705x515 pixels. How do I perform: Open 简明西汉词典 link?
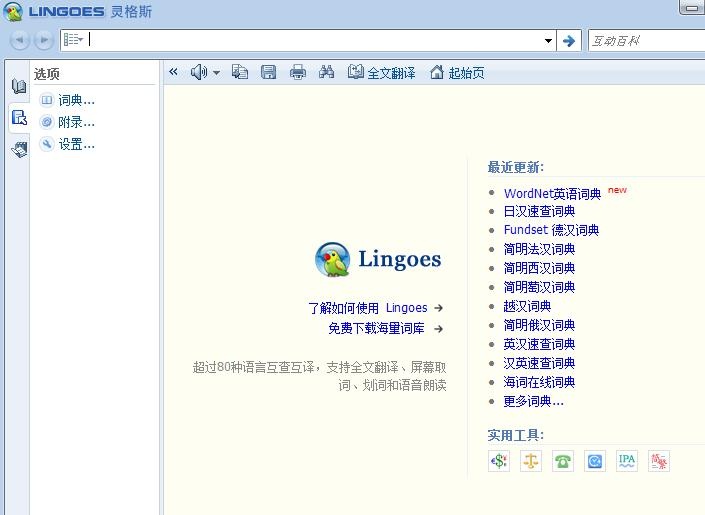coord(539,268)
